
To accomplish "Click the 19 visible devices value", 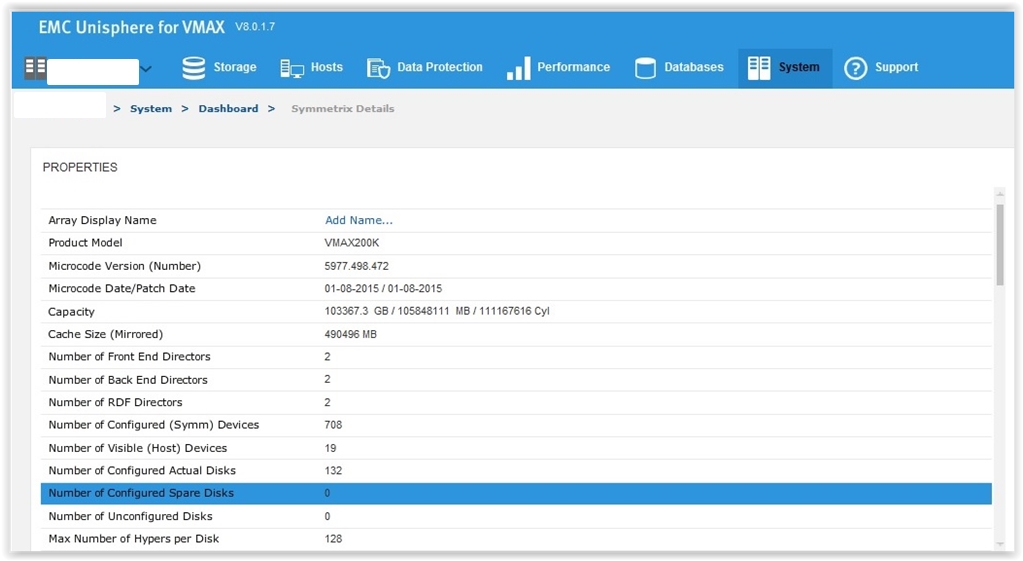I will 330,448.
